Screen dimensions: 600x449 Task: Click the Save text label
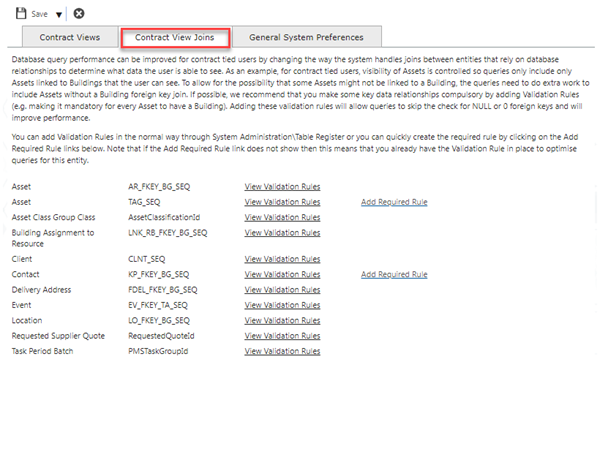tap(41, 14)
